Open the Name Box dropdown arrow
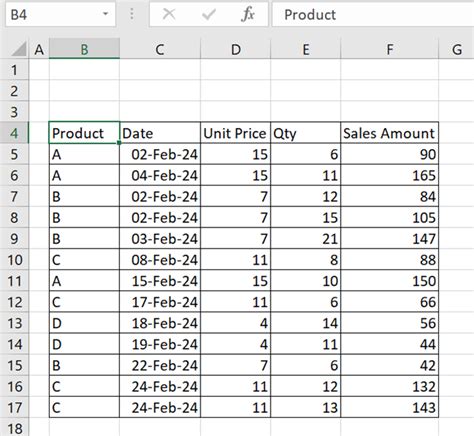This screenshot has width=474, height=436. [106, 14]
